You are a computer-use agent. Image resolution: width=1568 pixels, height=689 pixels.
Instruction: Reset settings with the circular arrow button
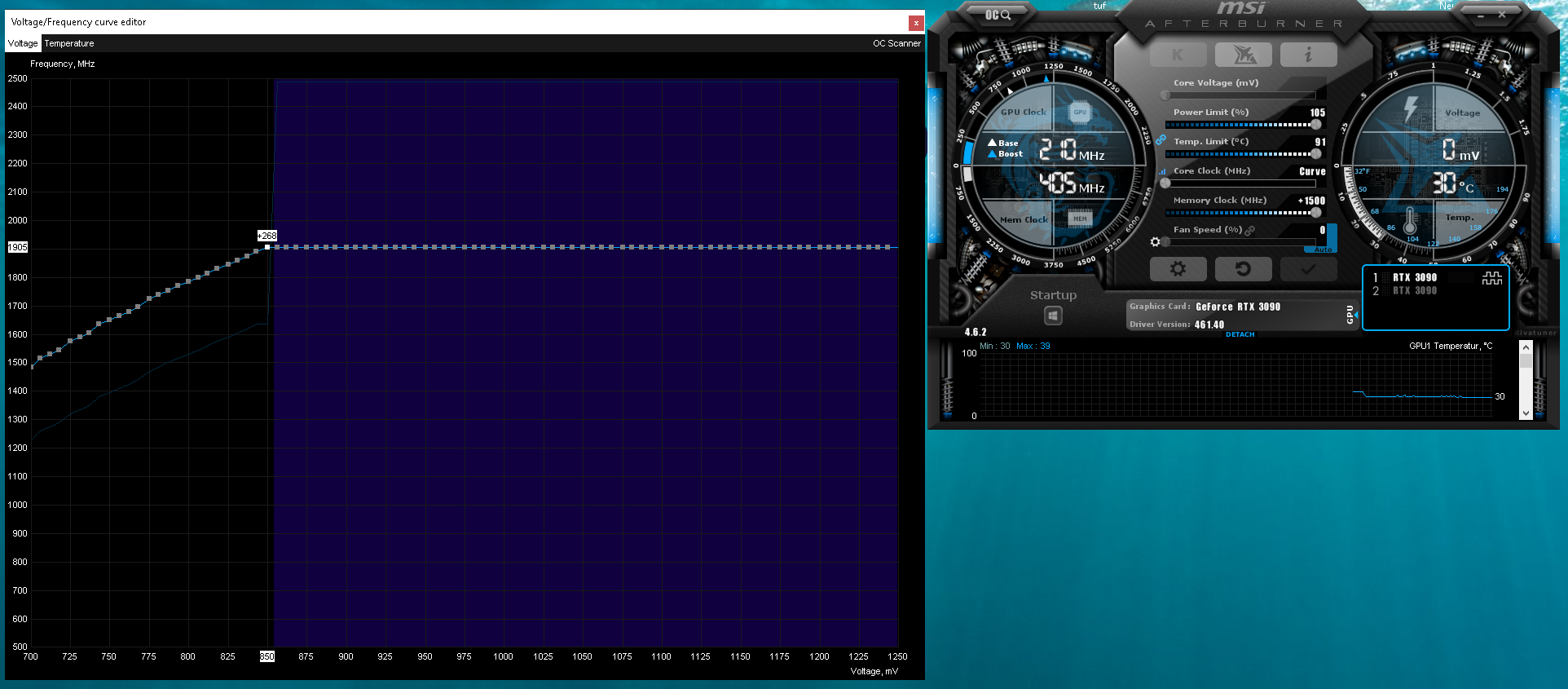(x=1243, y=268)
